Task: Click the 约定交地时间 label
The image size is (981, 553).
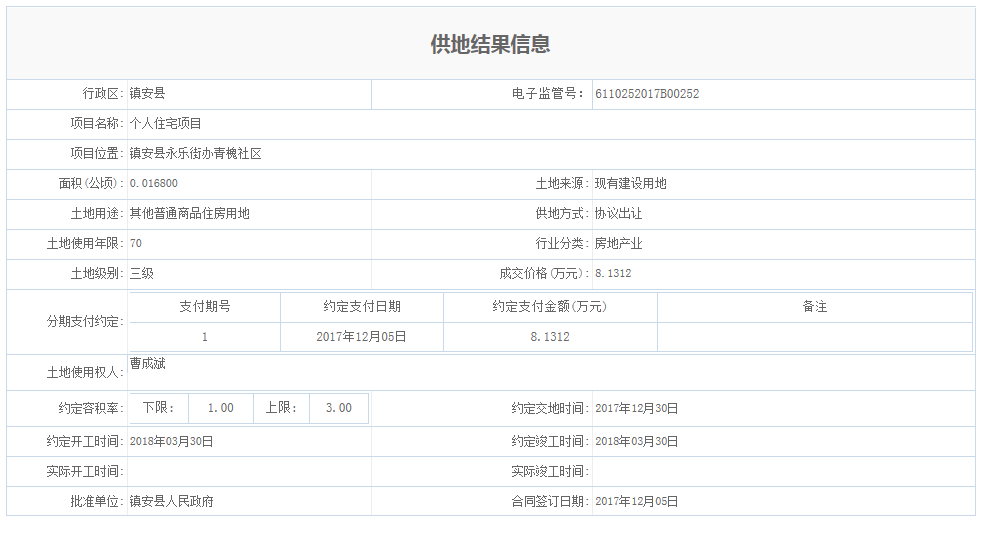Action: coord(550,408)
